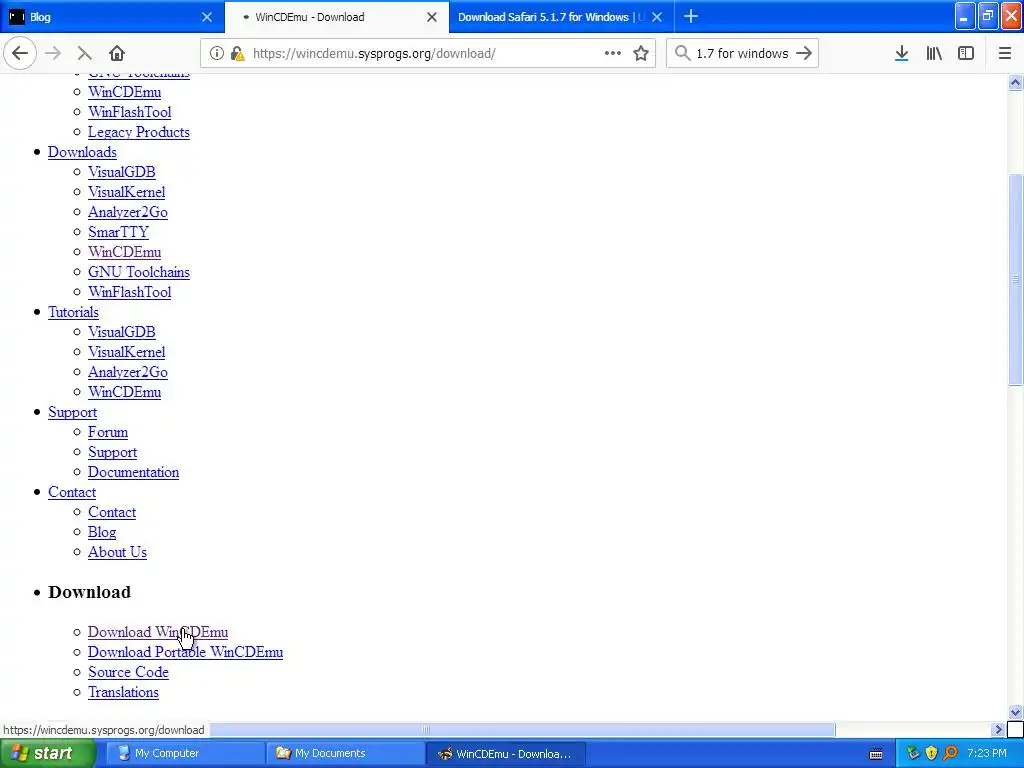This screenshot has height=768, width=1024.
Task: Open the Legacy Products link
Action: click(x=138, y=132)
